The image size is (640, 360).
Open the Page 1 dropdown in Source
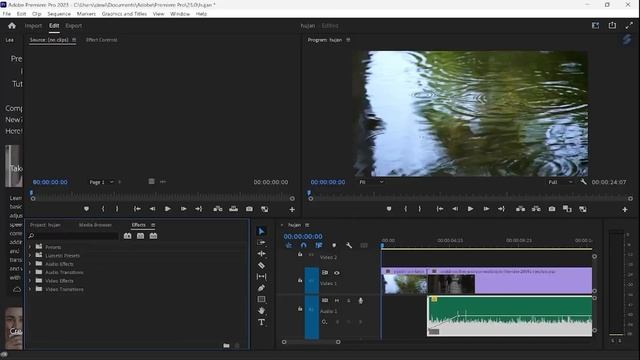tap(101, 182)
